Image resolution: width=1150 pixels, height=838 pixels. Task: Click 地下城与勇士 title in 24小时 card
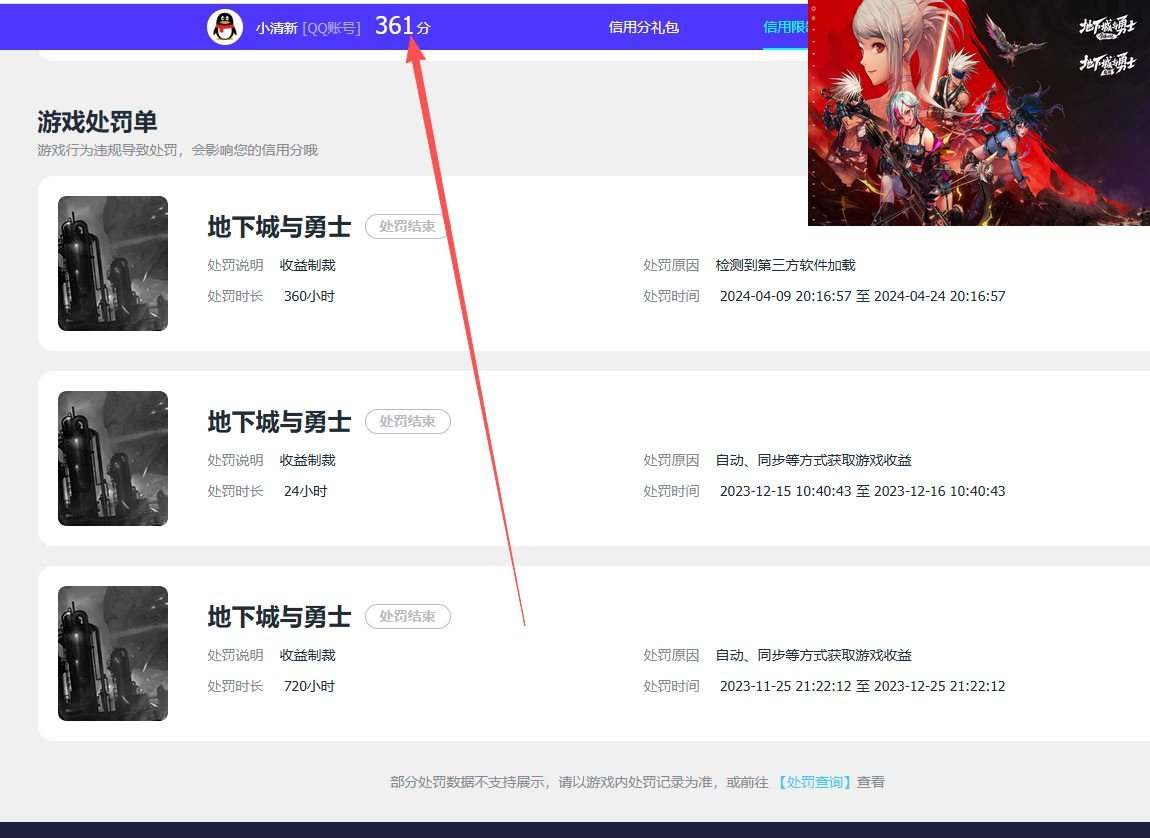pos(279,422)
